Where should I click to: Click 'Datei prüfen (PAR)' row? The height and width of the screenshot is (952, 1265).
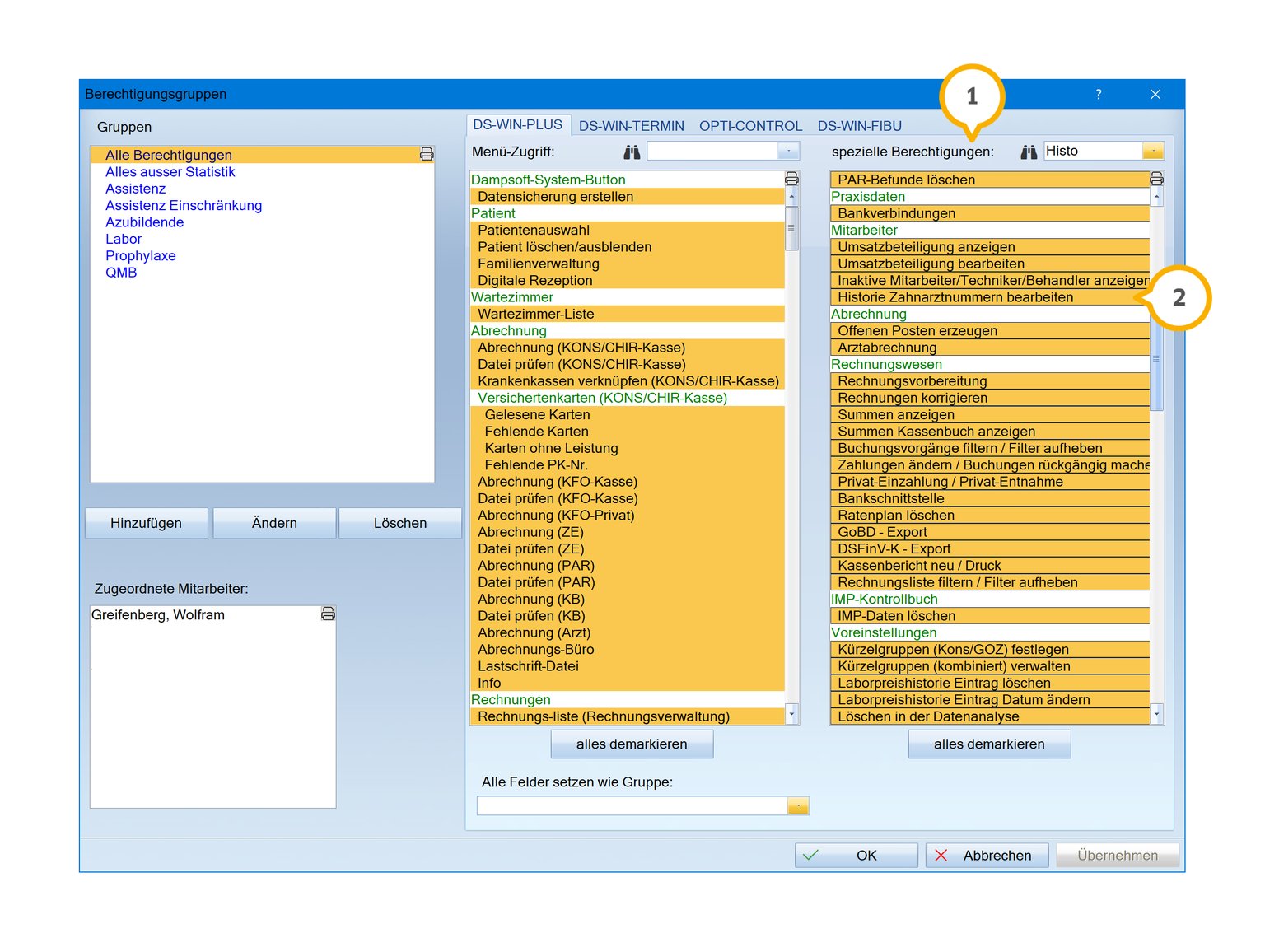(x=627, y=582)
